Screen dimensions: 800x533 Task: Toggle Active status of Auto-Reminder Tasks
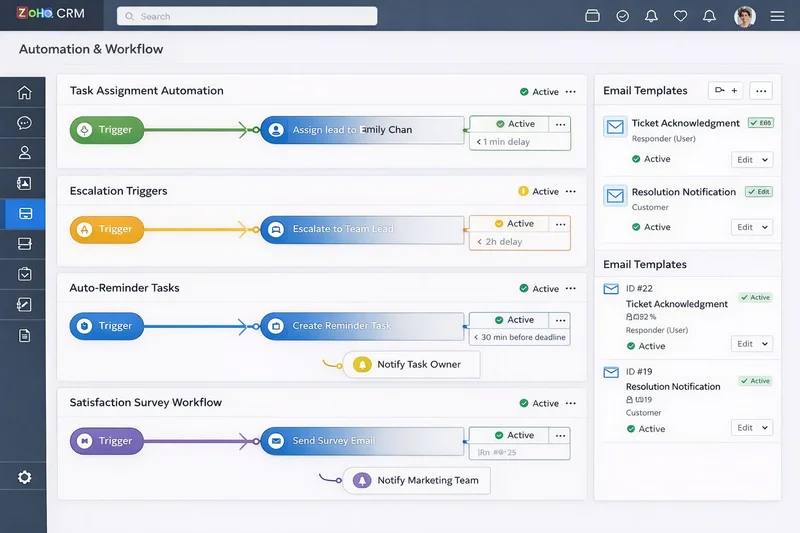point(539,288)
